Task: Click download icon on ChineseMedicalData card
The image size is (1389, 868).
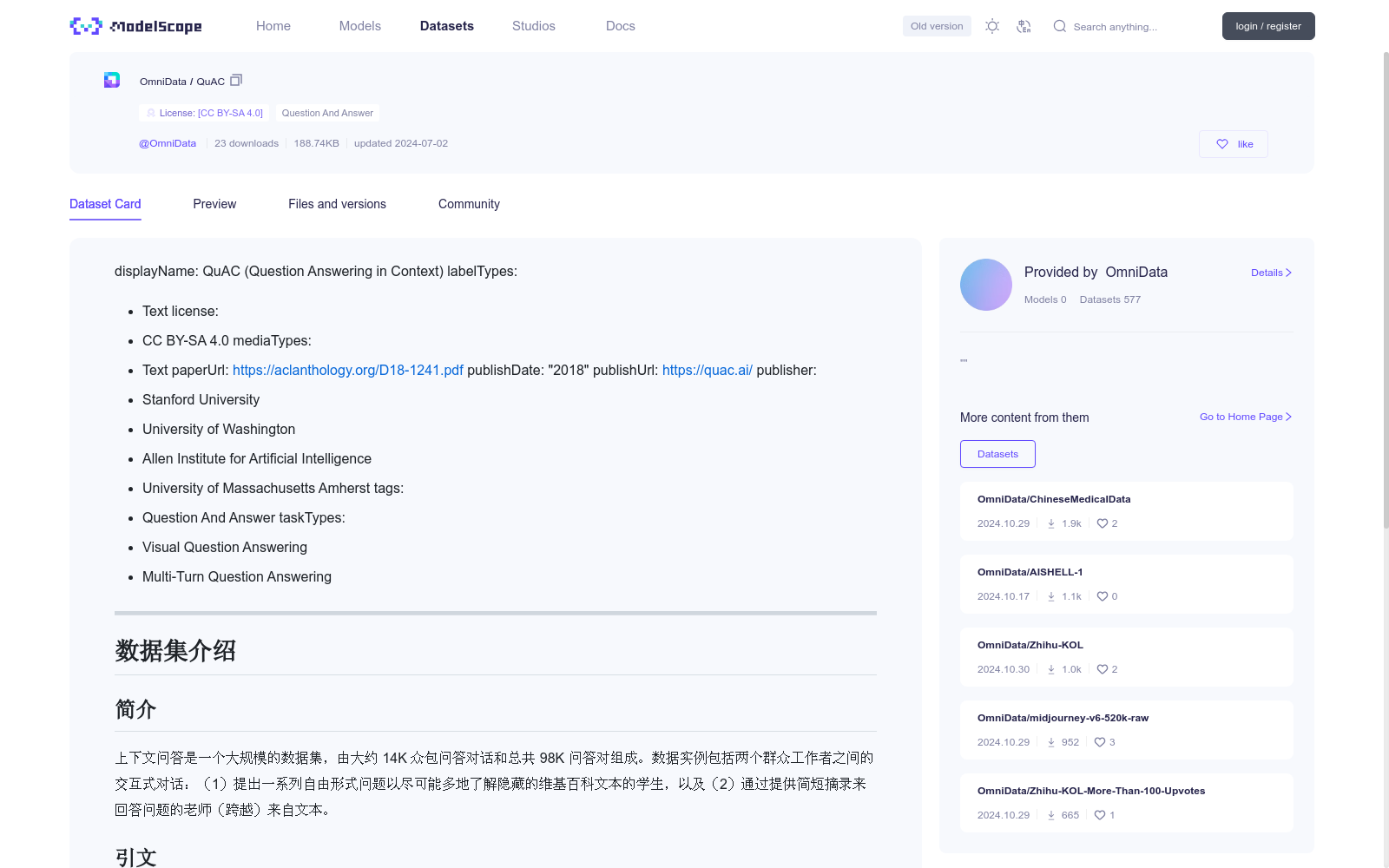Action: 1051,523
